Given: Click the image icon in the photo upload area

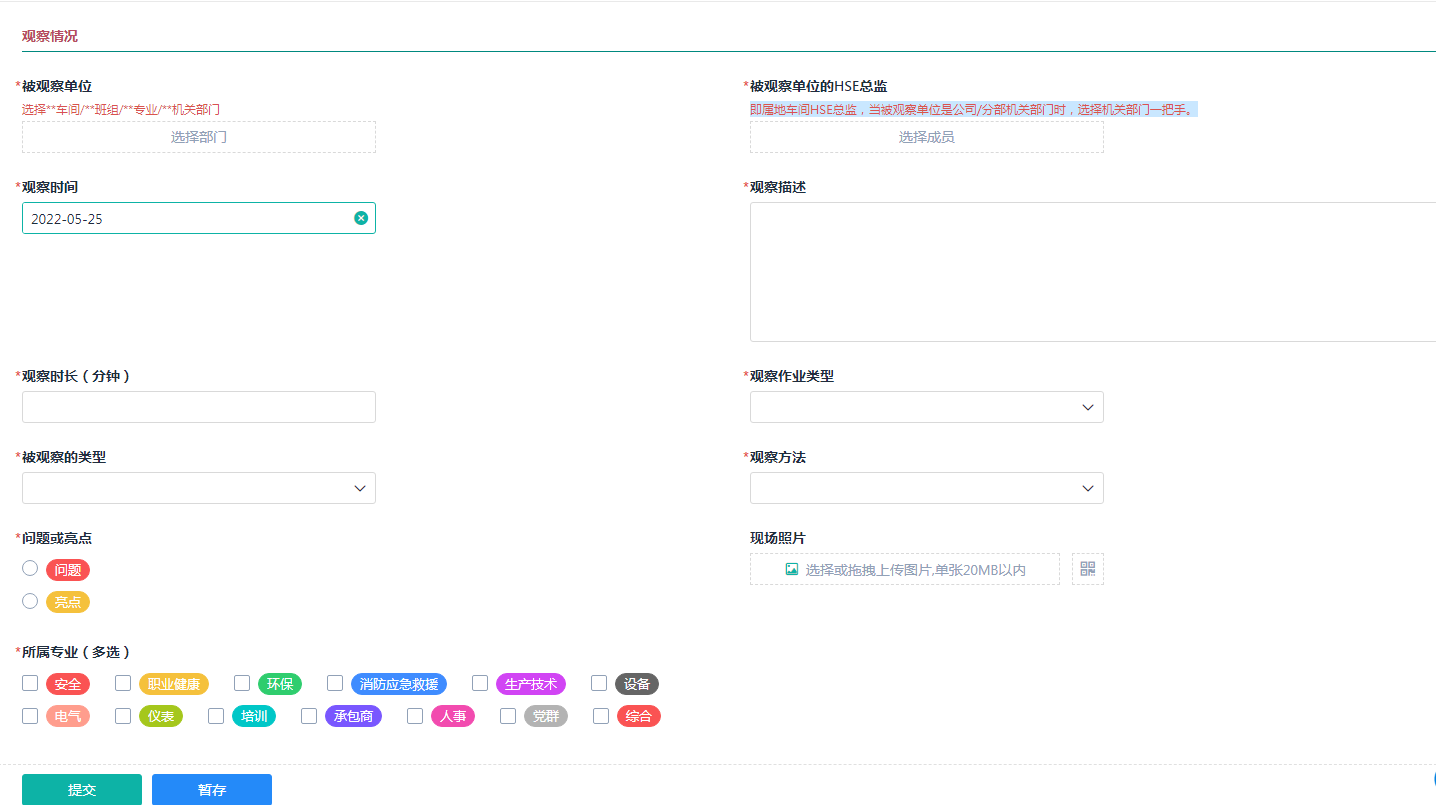Looking at the screenshot, I should [792, 569].
